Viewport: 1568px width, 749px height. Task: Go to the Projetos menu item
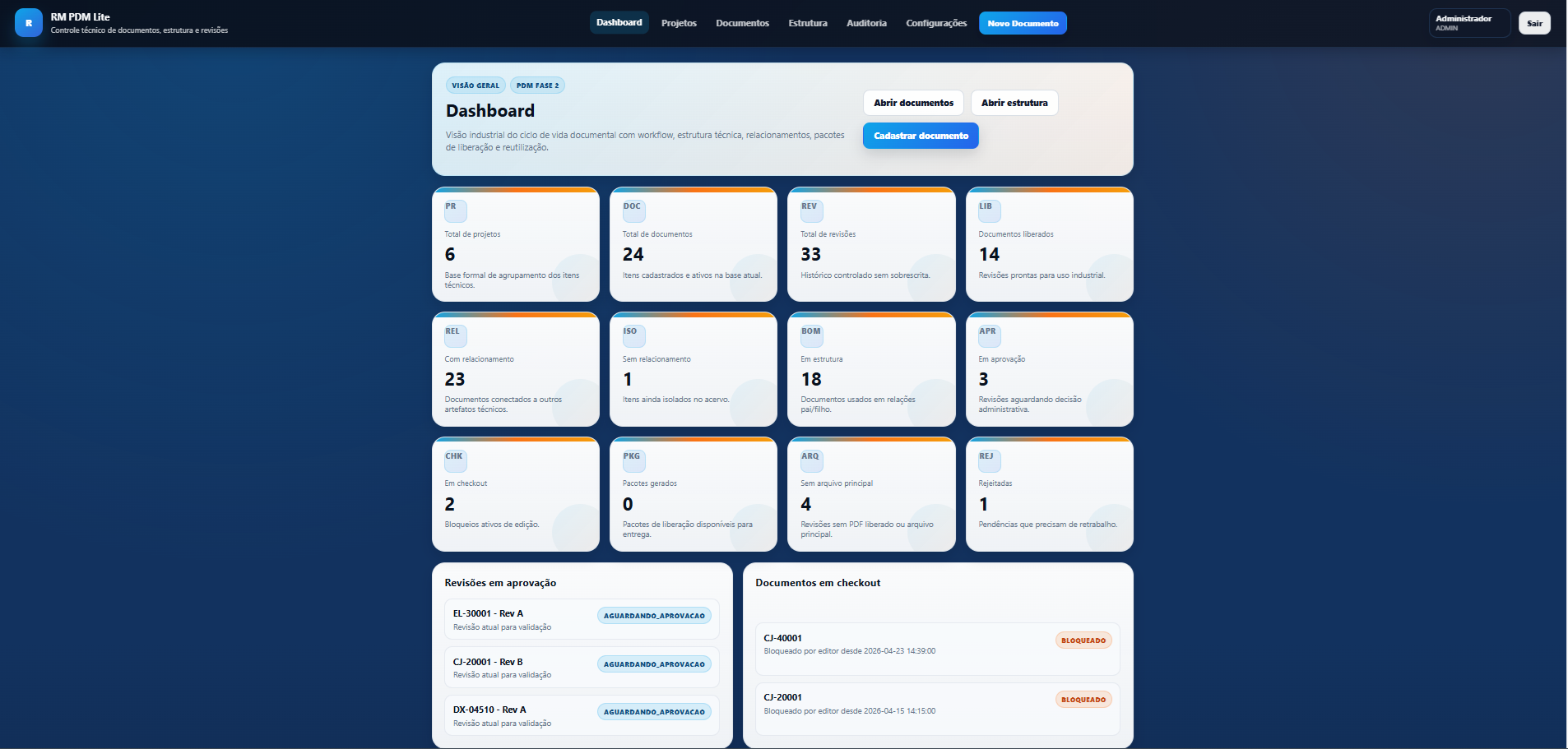(679, 23)
